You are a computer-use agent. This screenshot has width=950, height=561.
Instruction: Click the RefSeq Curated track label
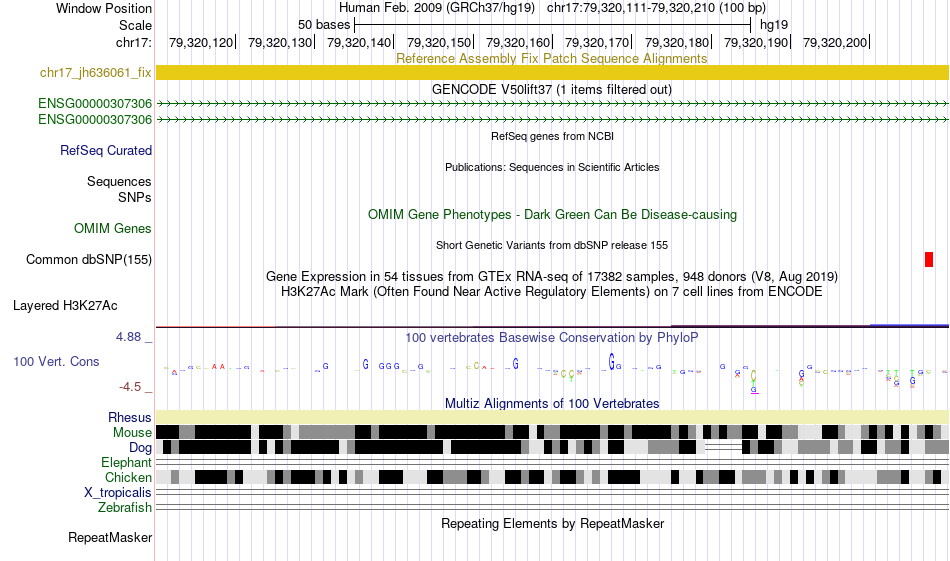pyautogui.click(x=106, y=150)
